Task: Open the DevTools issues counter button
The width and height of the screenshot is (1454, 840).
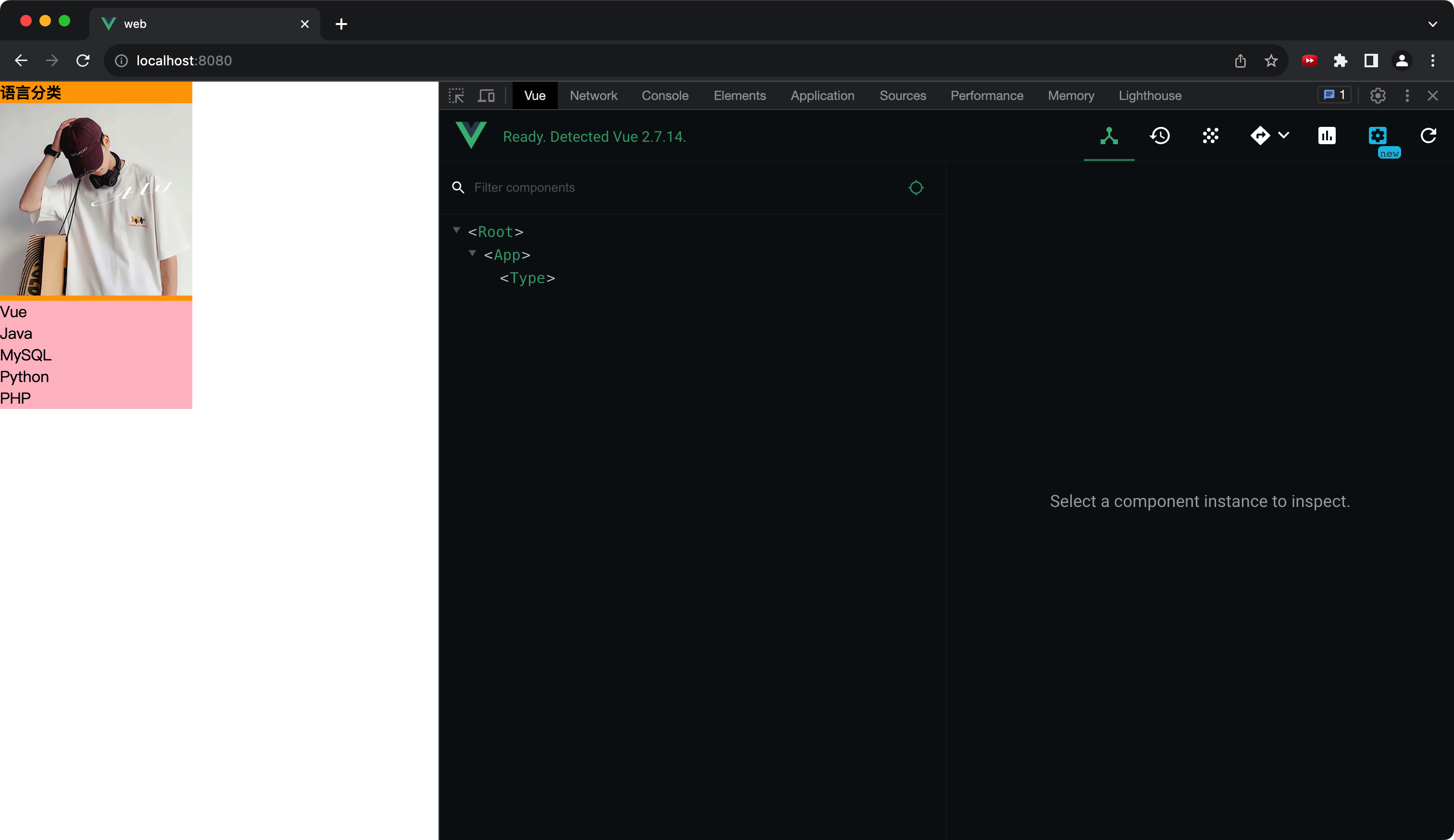Action: click(x=1334, y=95)
